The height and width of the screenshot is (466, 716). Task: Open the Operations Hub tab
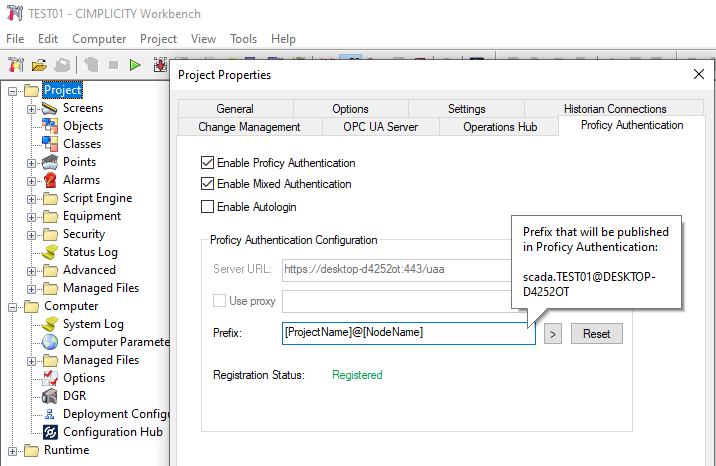(x=500, y=126)
